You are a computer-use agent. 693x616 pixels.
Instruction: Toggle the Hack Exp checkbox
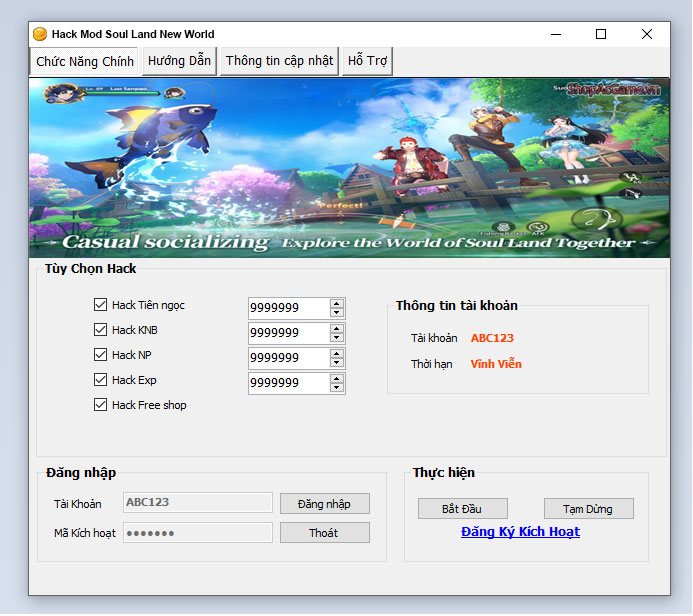pyautogui.click(x=100, y=380)
